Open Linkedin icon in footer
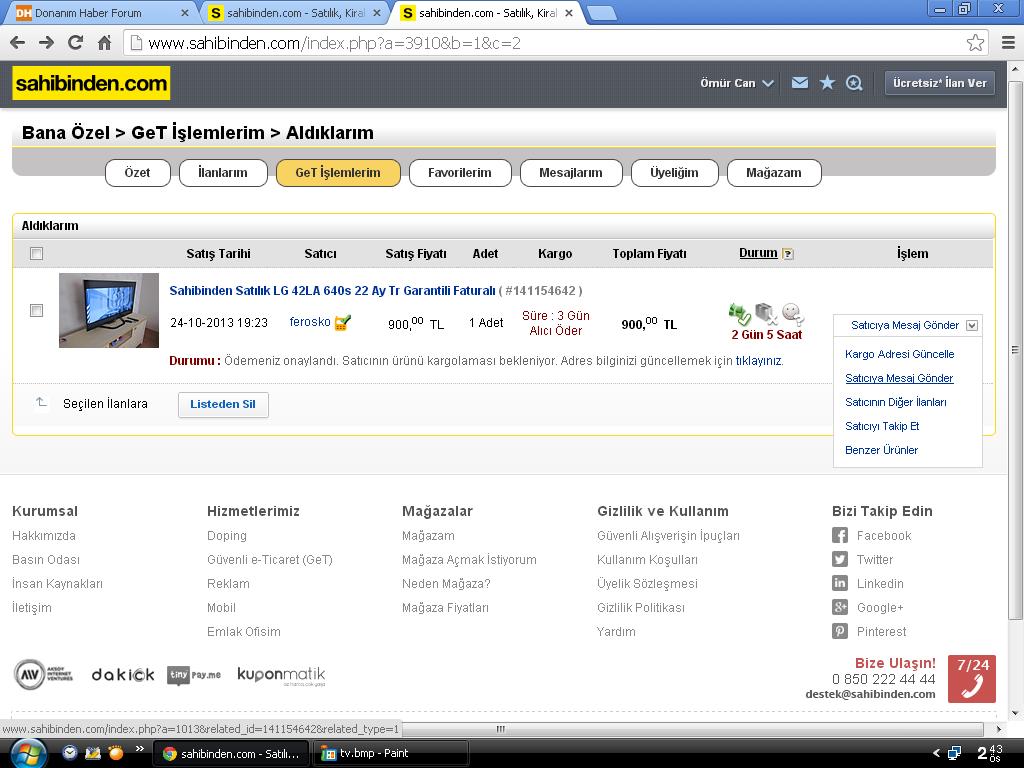 coord(840,583)
